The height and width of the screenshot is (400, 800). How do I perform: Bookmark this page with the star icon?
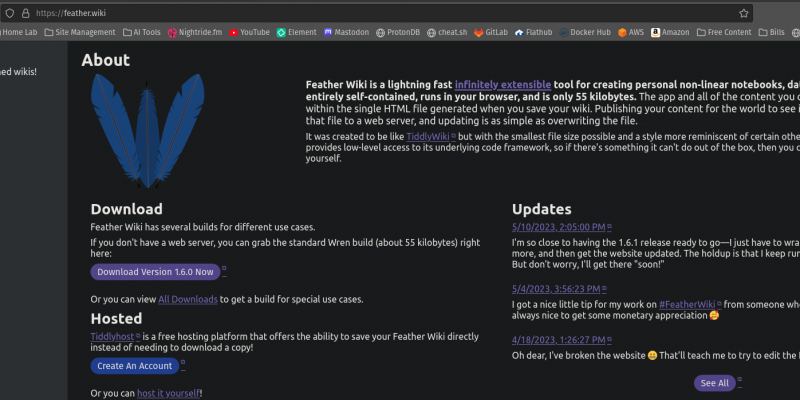tap(744, 13)
